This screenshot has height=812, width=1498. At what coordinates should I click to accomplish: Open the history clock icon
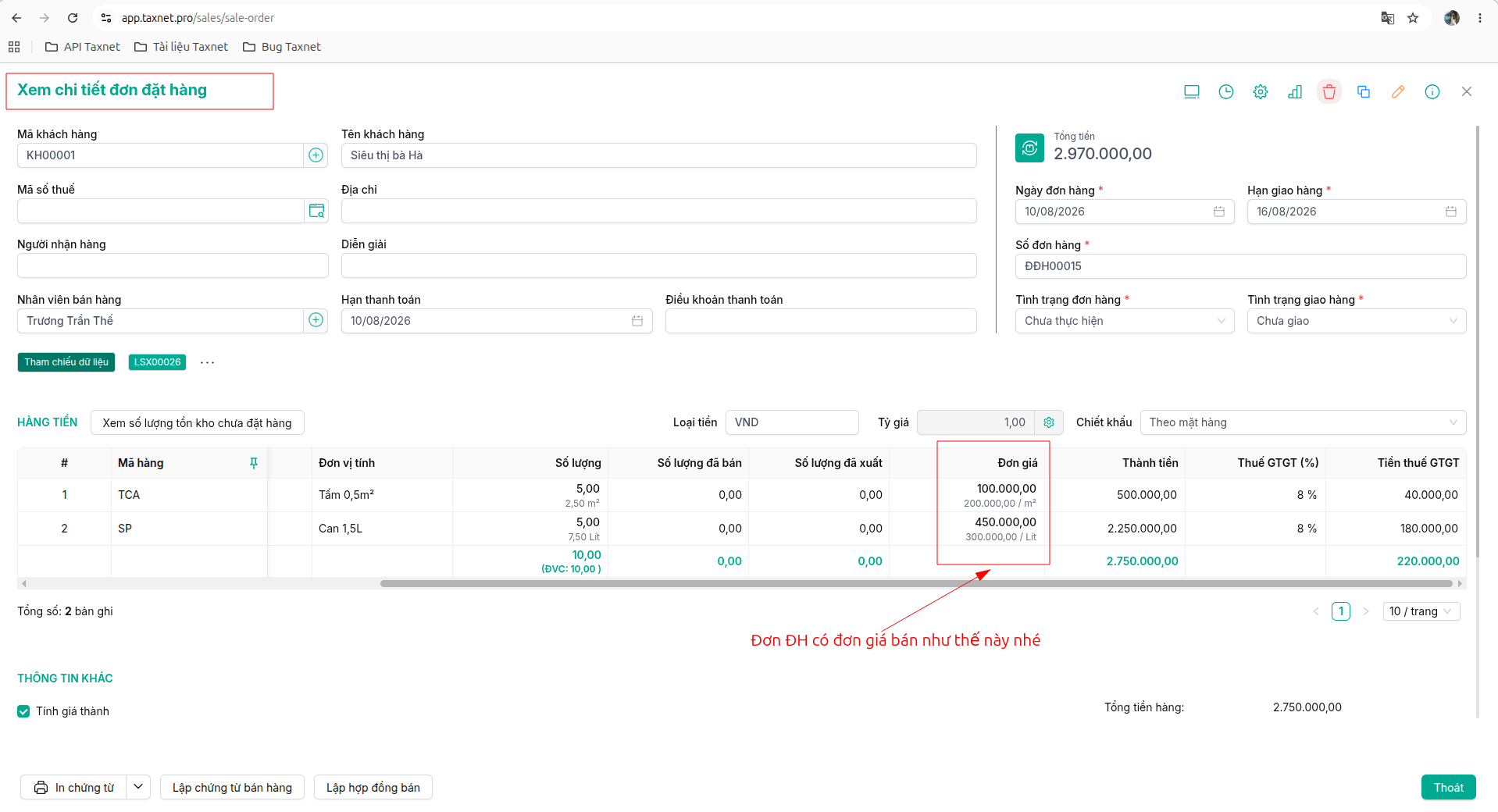pos(1225,91)
